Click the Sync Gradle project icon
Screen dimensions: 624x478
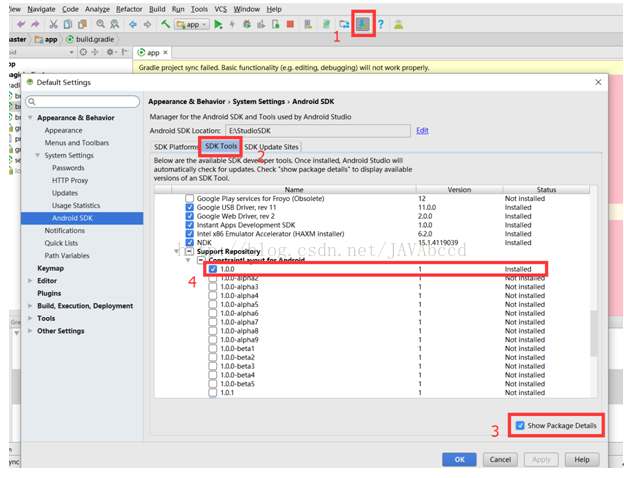(326, 24)
